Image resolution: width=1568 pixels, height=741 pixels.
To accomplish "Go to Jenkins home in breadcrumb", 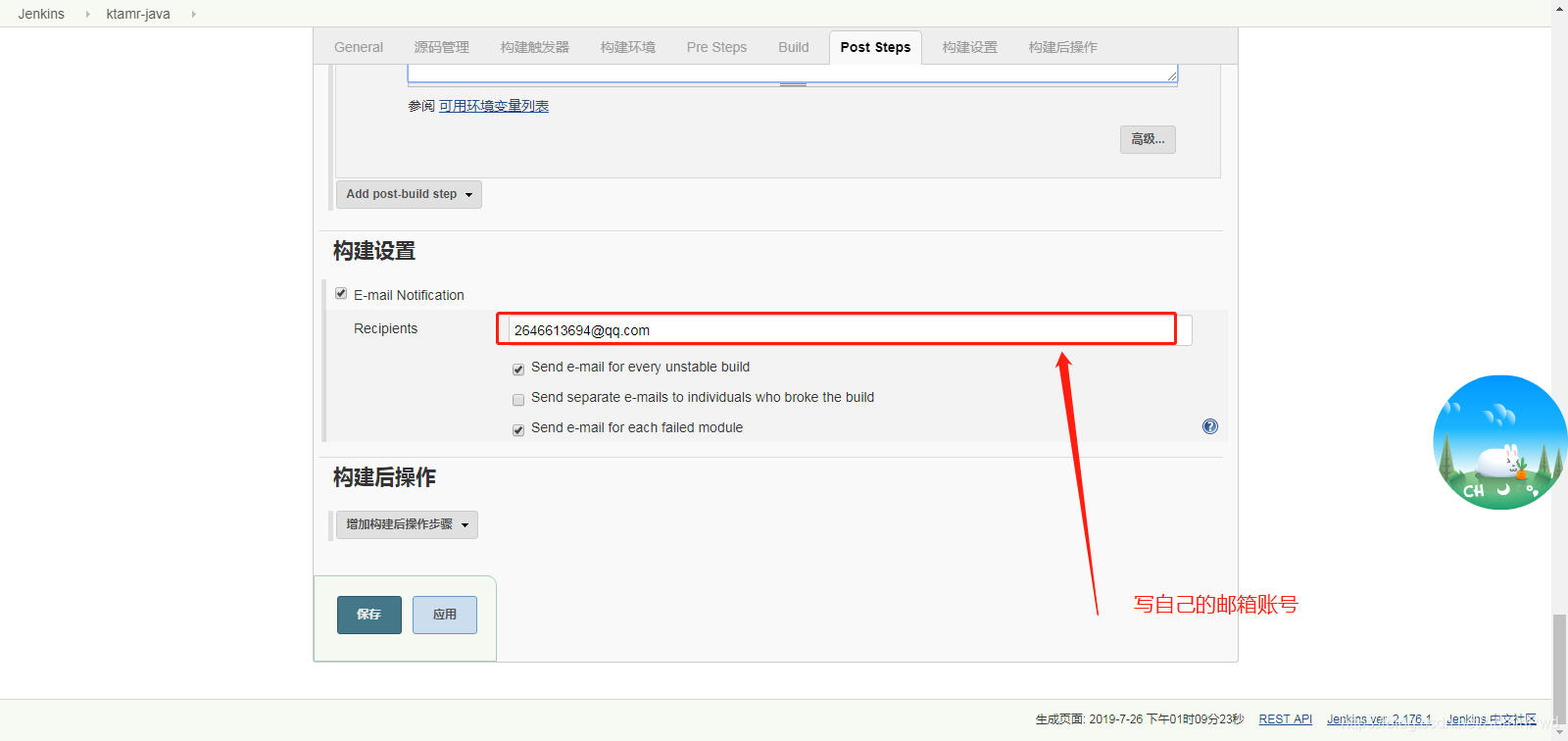I will click(41, 14).
